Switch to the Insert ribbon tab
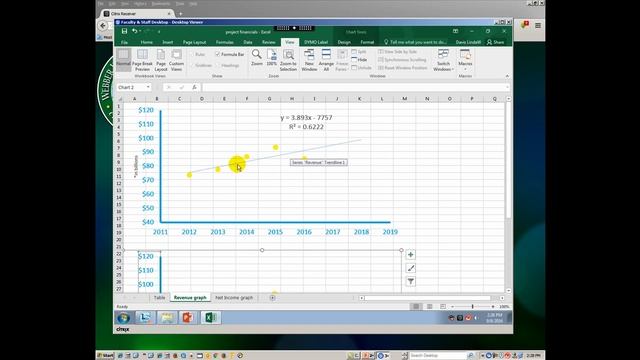The height and width of the screenshot is (360, 640). point(168,42)
